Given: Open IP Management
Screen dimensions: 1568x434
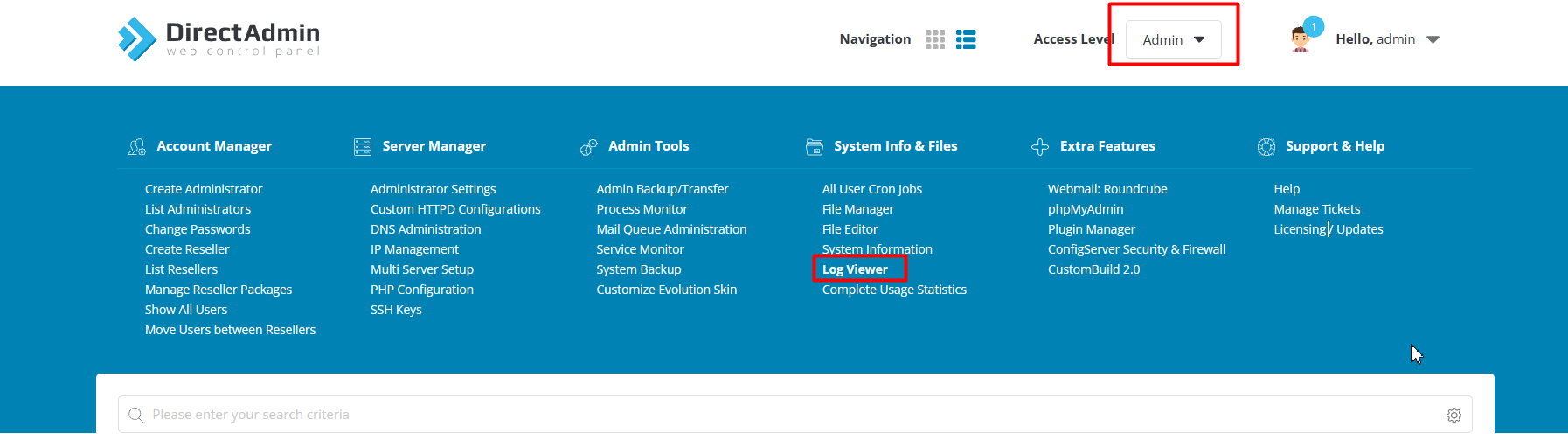Looking at the screenshot, I should point(414,249).
